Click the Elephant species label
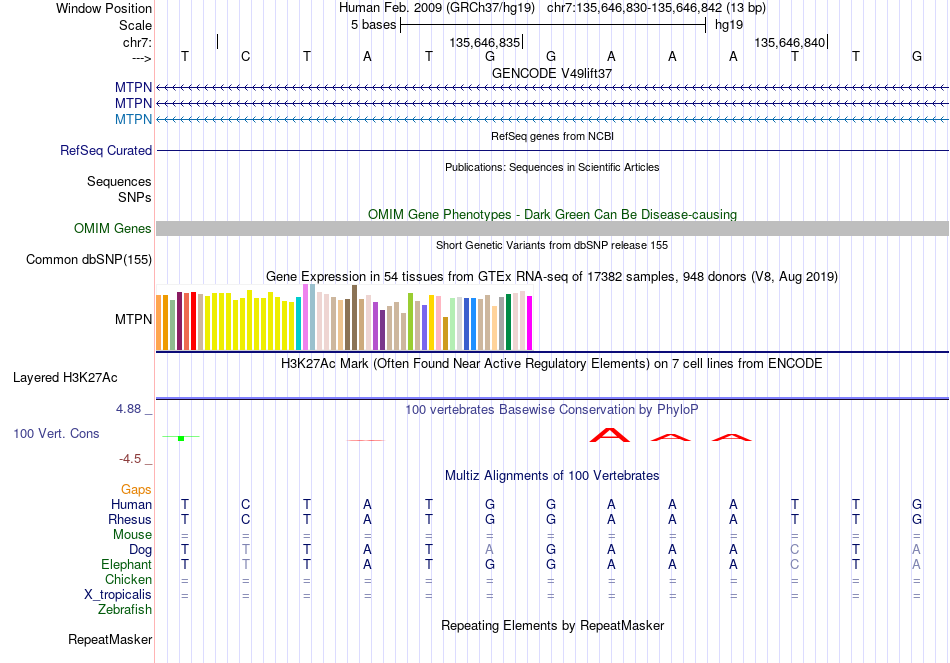 [x=127, y=564]
